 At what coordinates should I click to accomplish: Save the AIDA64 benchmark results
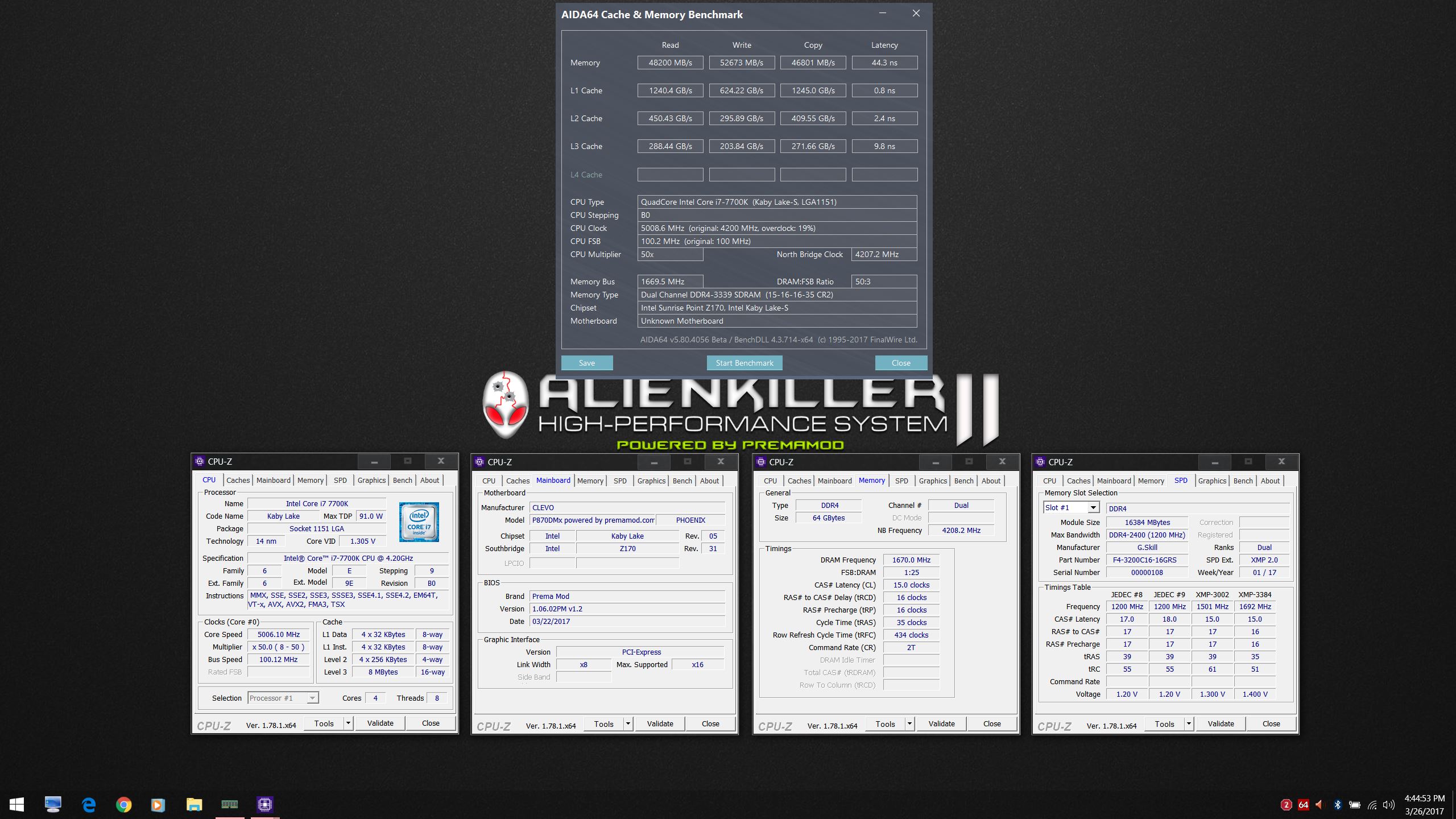point(586,363)
